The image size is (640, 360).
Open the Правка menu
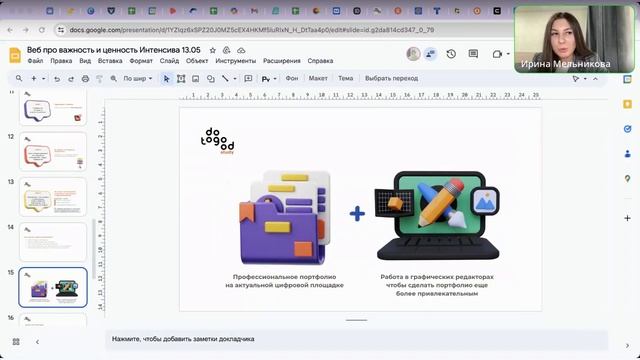[x=61, y=61]
